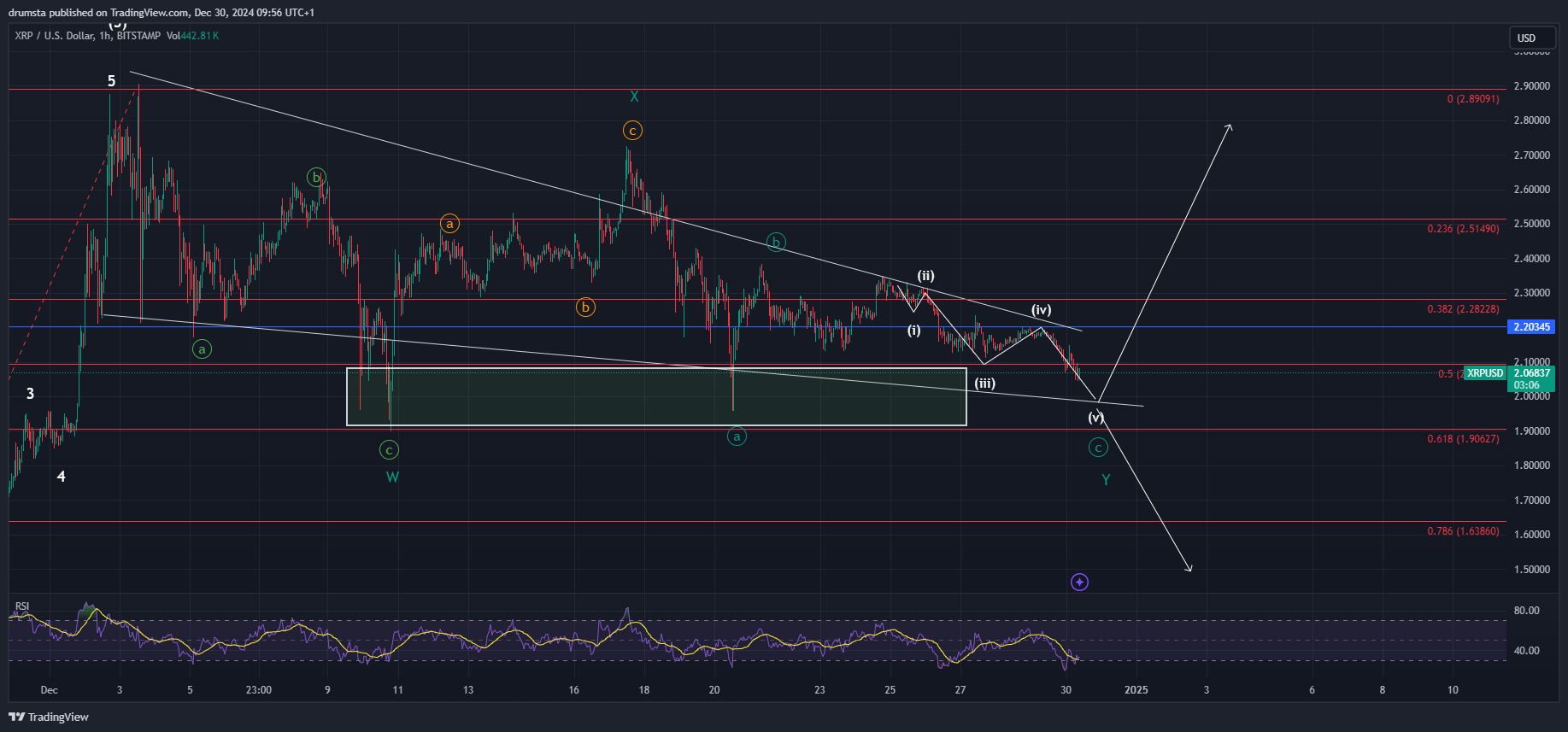Click the TradingView logo at the bottom
The width and height of the screenshot is (1568, 732).
click(49, 717)
